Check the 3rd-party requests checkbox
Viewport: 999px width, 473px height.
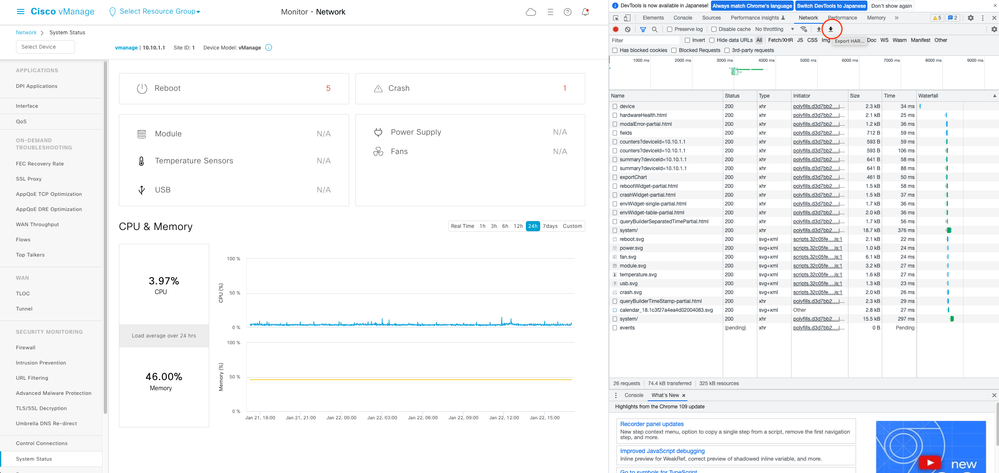coord(727,50)
